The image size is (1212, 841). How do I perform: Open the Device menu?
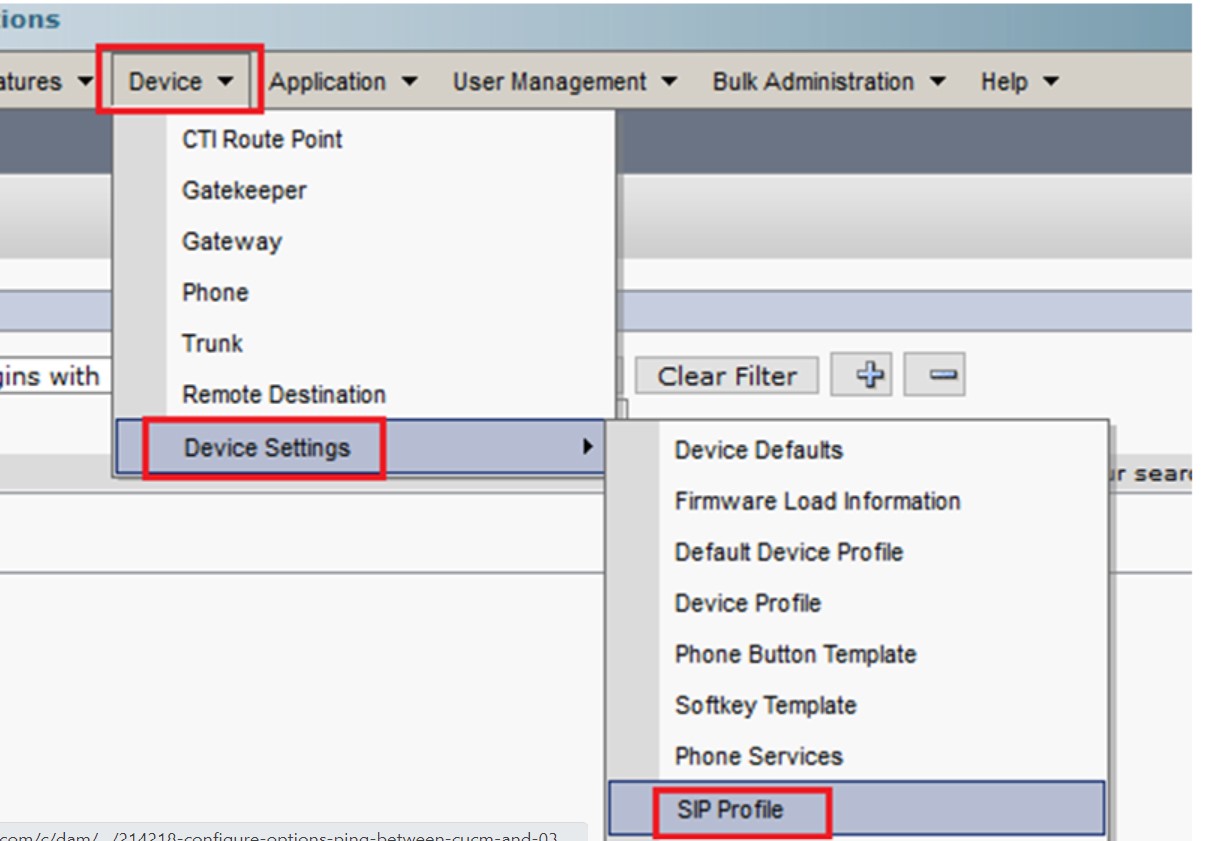point(180,82)
